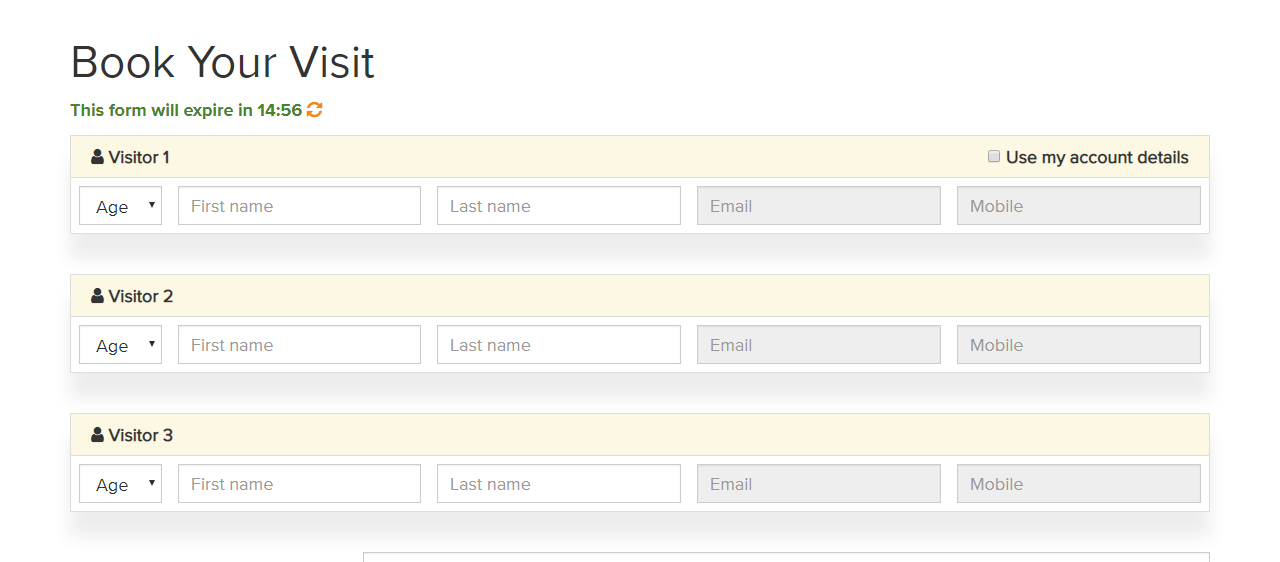Viewport: 1280px width, 562px height.
Task: Select the Visitor 2 Mobile input
Action: (x=1078, y=345)
